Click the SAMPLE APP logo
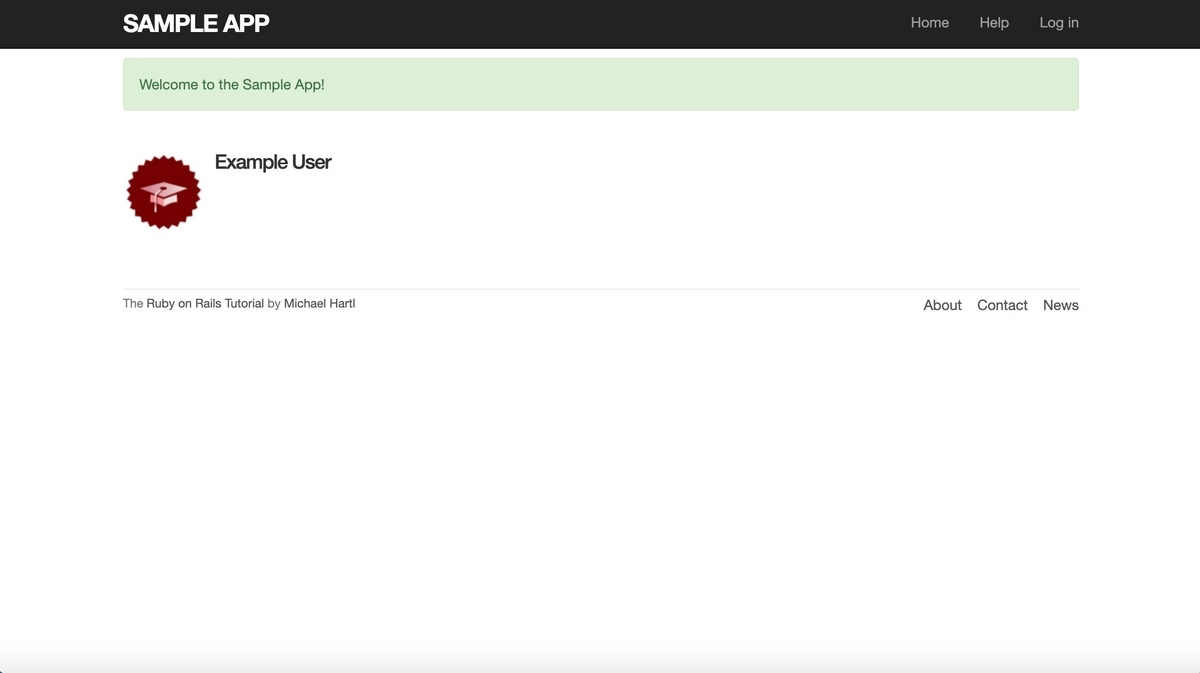This screenshot has width=1200, height=673. (x=196, y=23)
